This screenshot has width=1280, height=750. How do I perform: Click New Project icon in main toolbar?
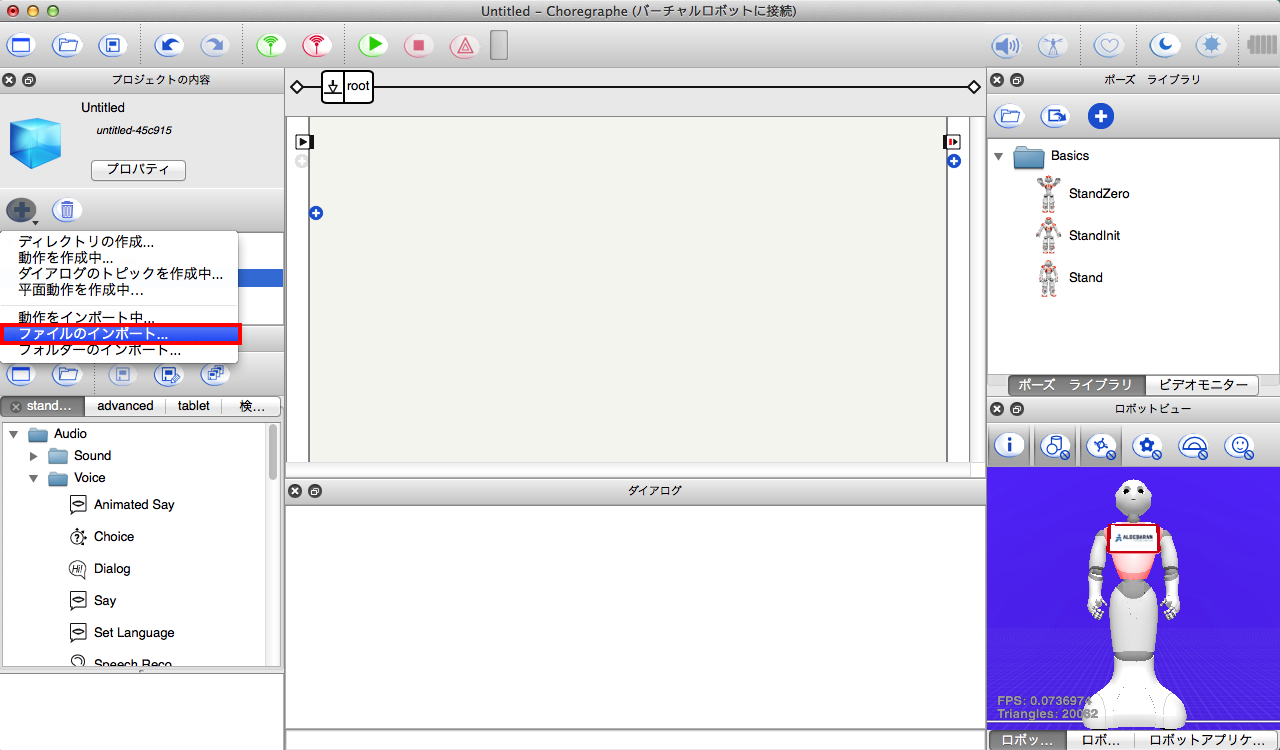[21, 45]
